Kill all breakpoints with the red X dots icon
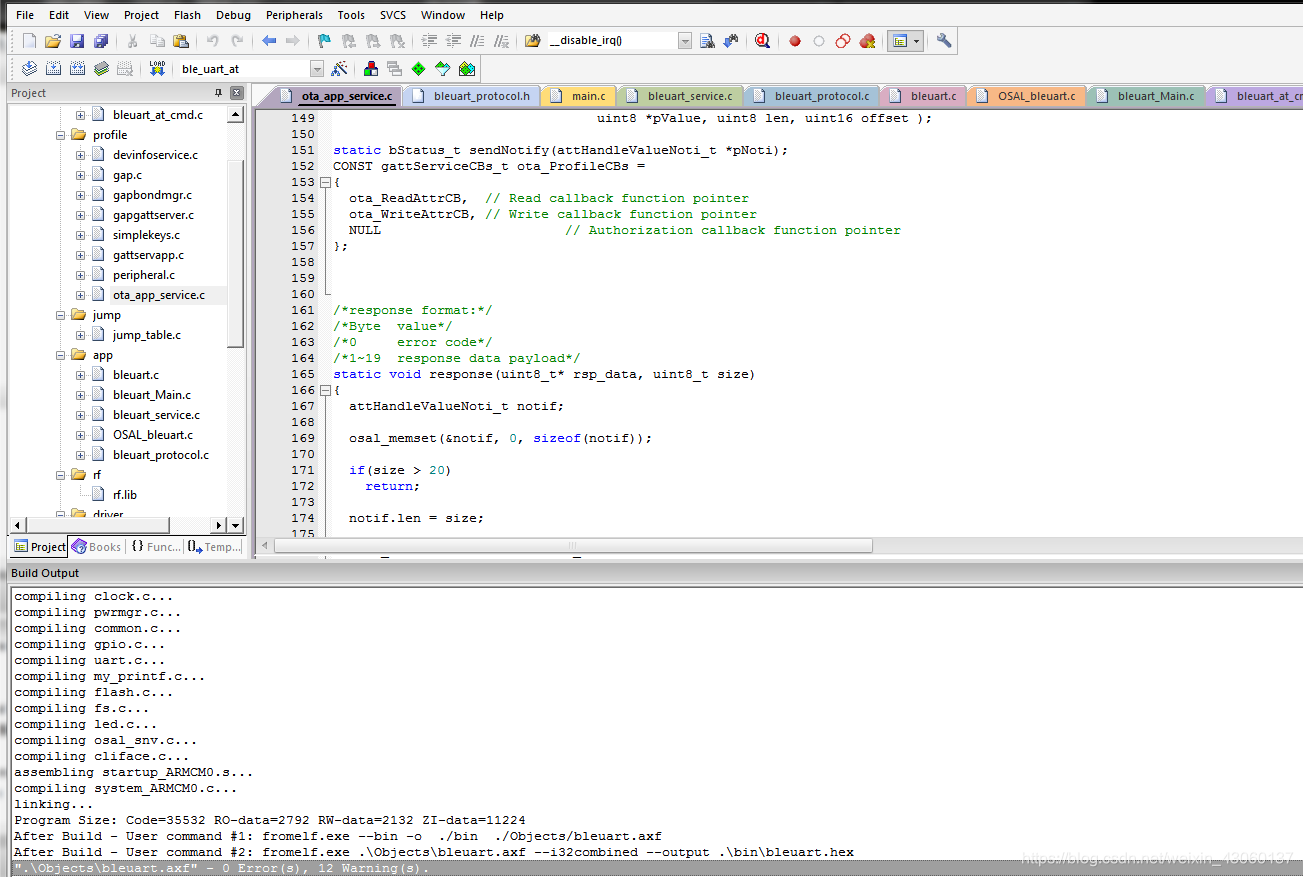This screenshot has height=877, width=1303. pyautogui.click(x=867, y=41)
